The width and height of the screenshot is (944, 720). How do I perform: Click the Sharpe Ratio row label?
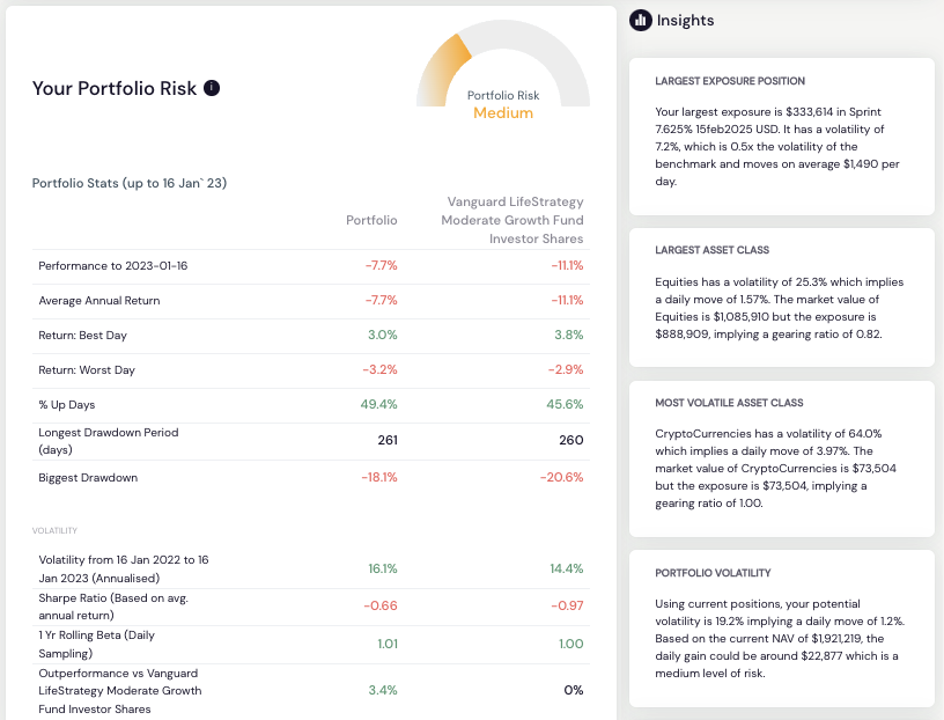point(113,607)
